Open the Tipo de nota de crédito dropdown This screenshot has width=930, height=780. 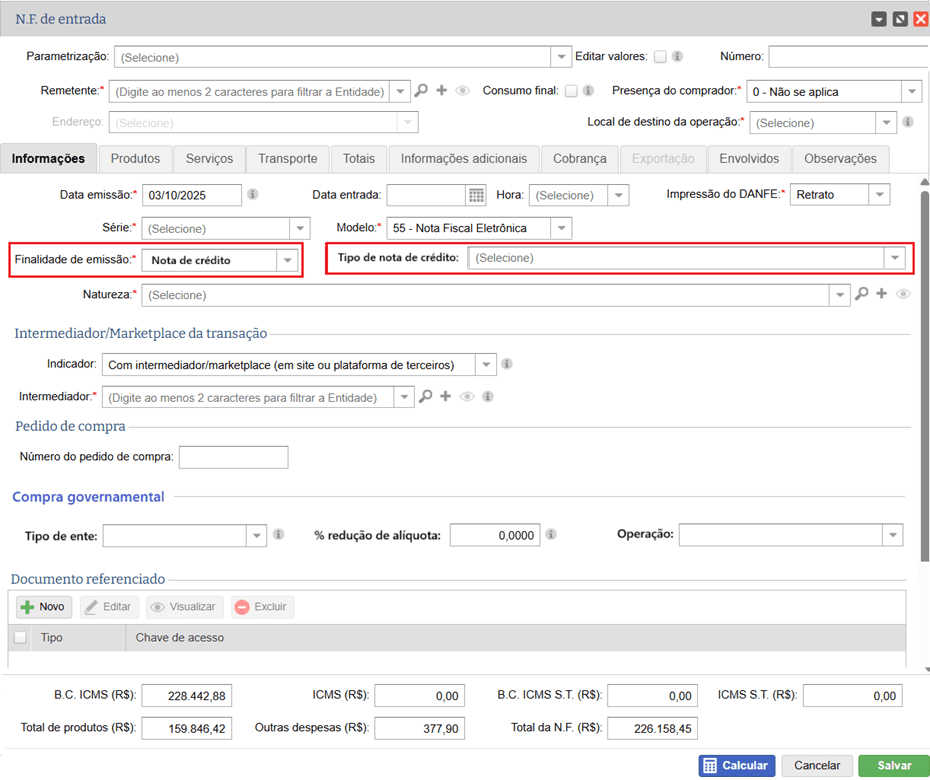point(894,258)
